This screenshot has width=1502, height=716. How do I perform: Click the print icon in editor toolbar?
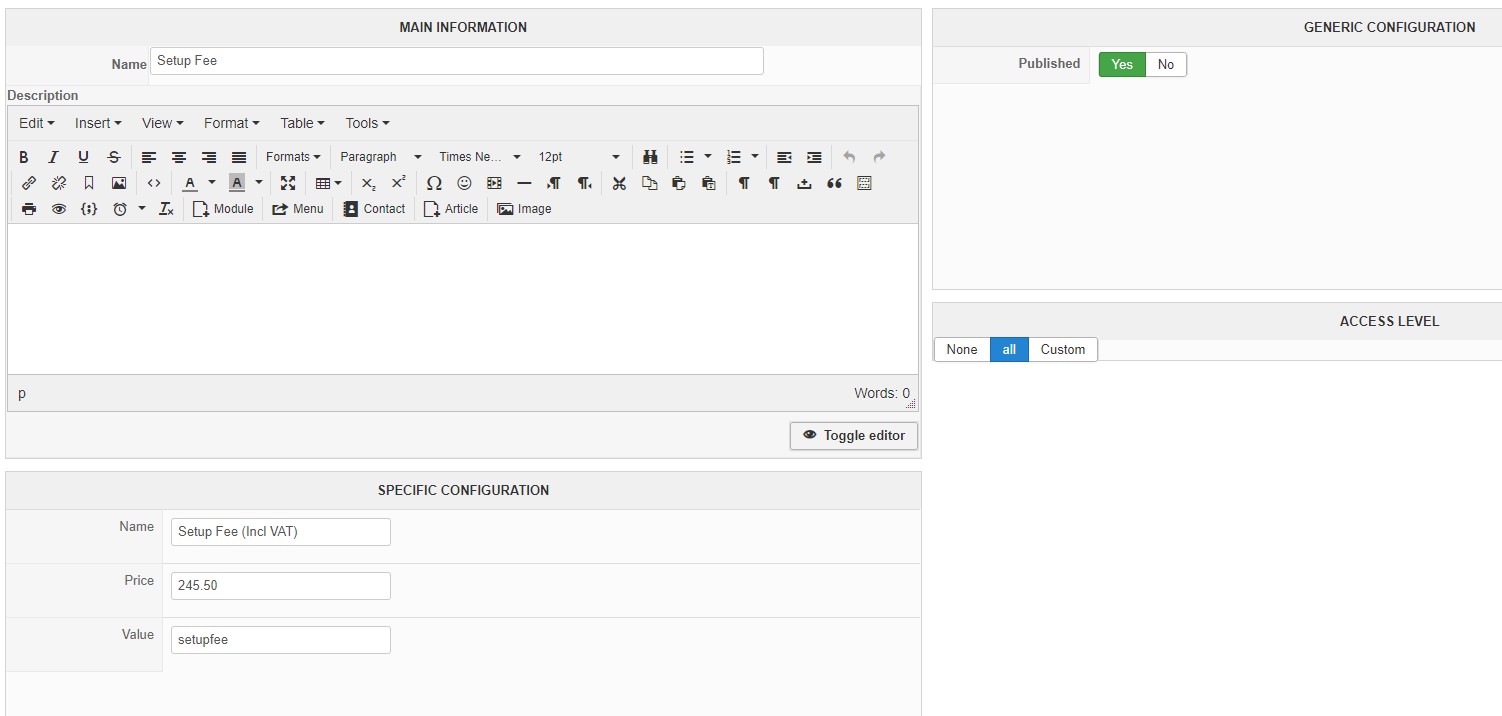pos(29,209)
